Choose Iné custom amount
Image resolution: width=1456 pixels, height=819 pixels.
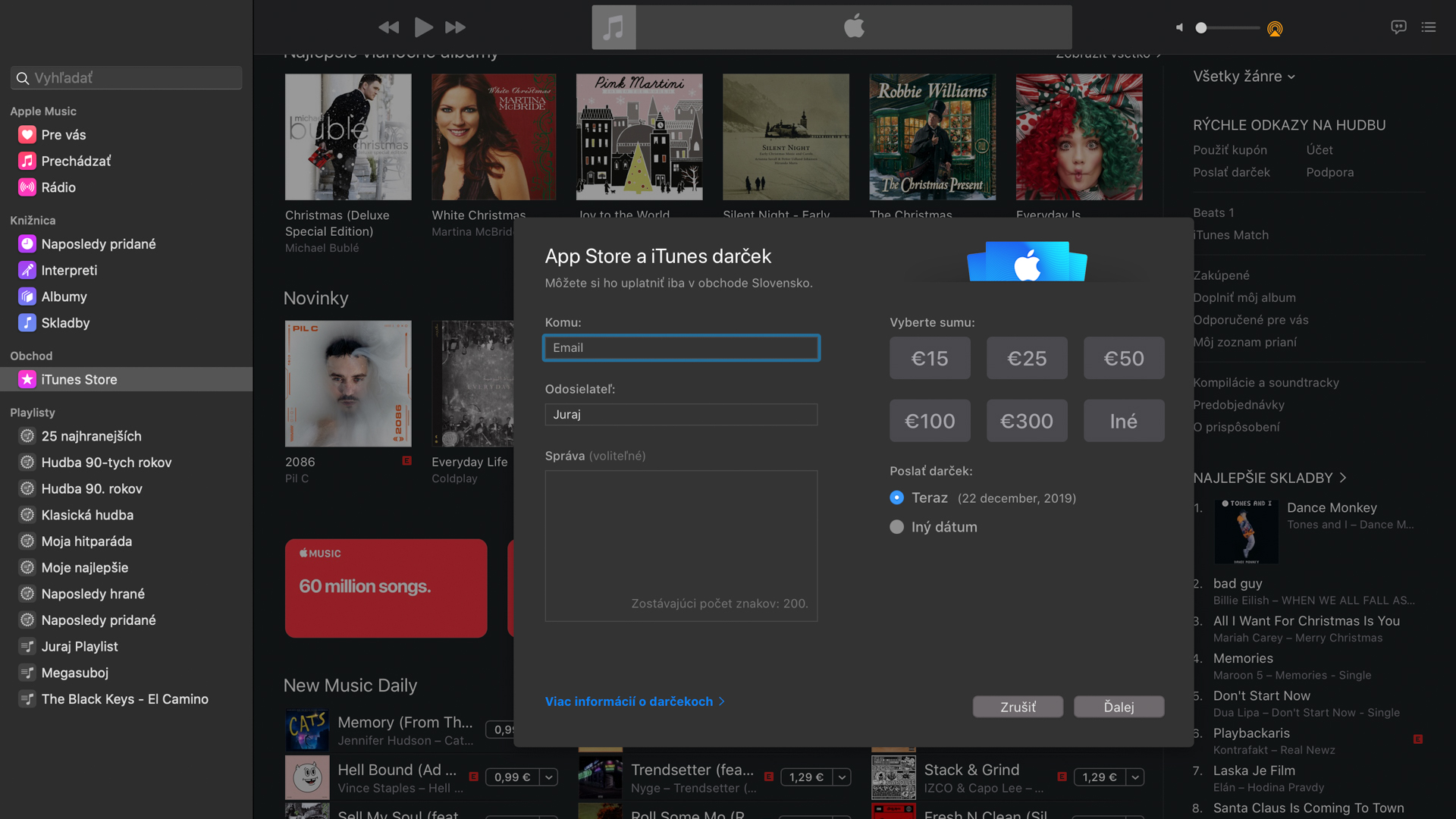1124,421
